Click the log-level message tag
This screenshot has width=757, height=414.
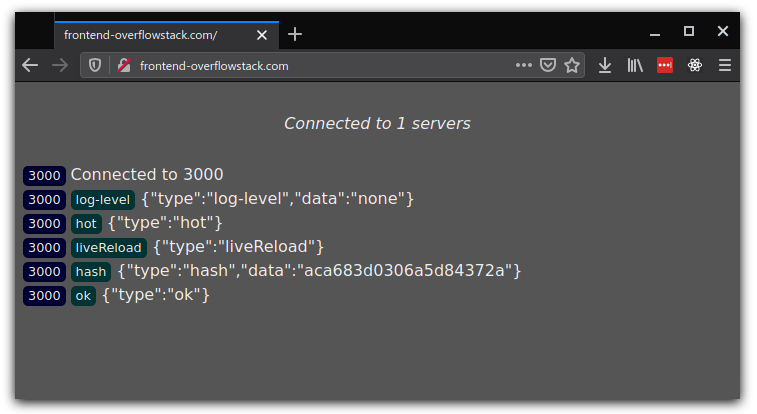103,199
